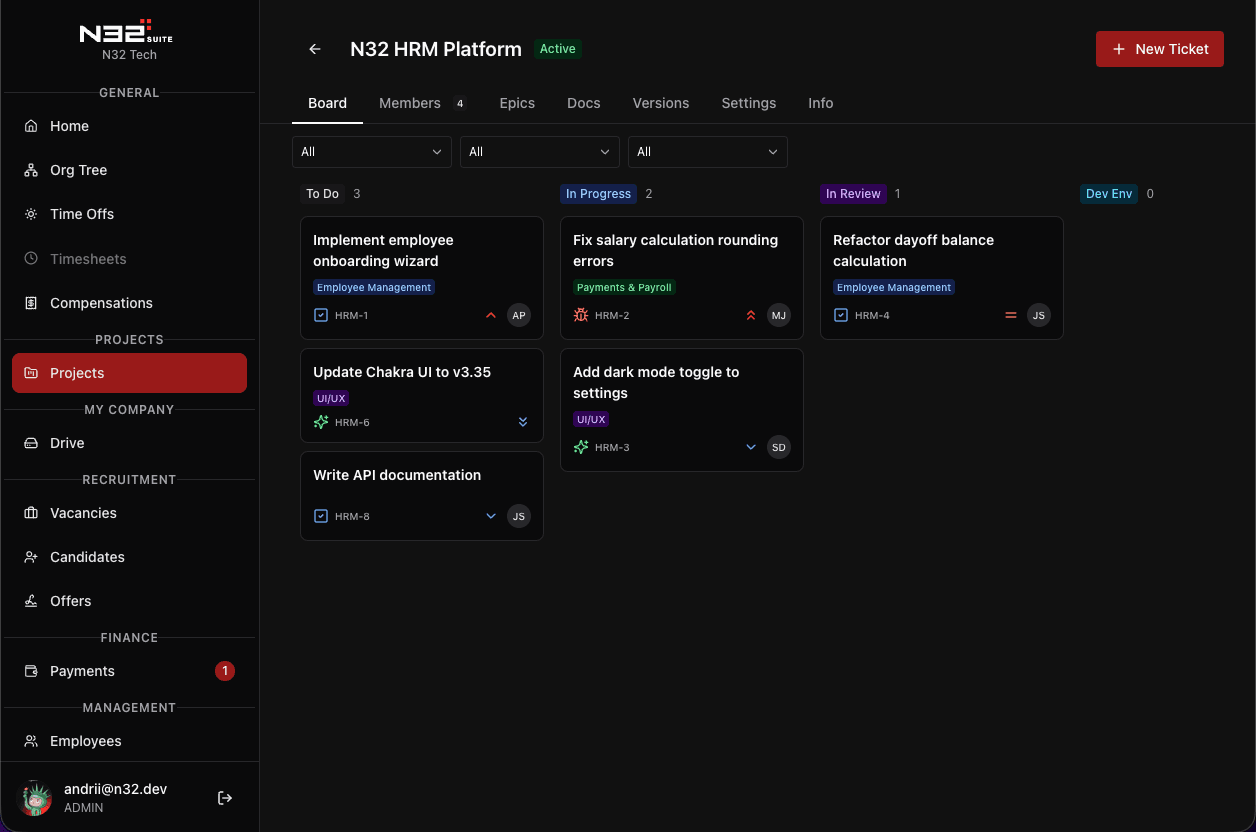Screen dimensions: 1256x832
Task: Click the Drive icon in sidebar
Action: tap(31, 443)
